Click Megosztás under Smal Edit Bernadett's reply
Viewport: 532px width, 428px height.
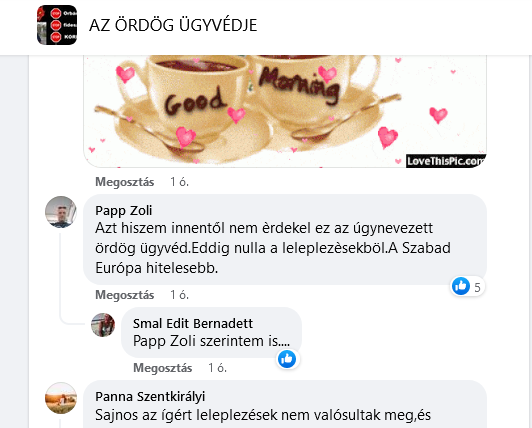coord(163,368)
